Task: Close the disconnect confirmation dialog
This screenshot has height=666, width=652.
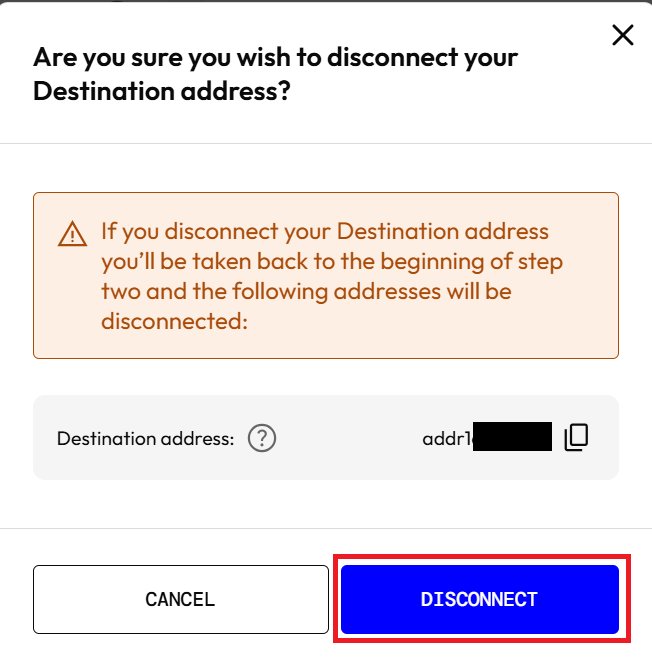Action: [x=623, y=35]
